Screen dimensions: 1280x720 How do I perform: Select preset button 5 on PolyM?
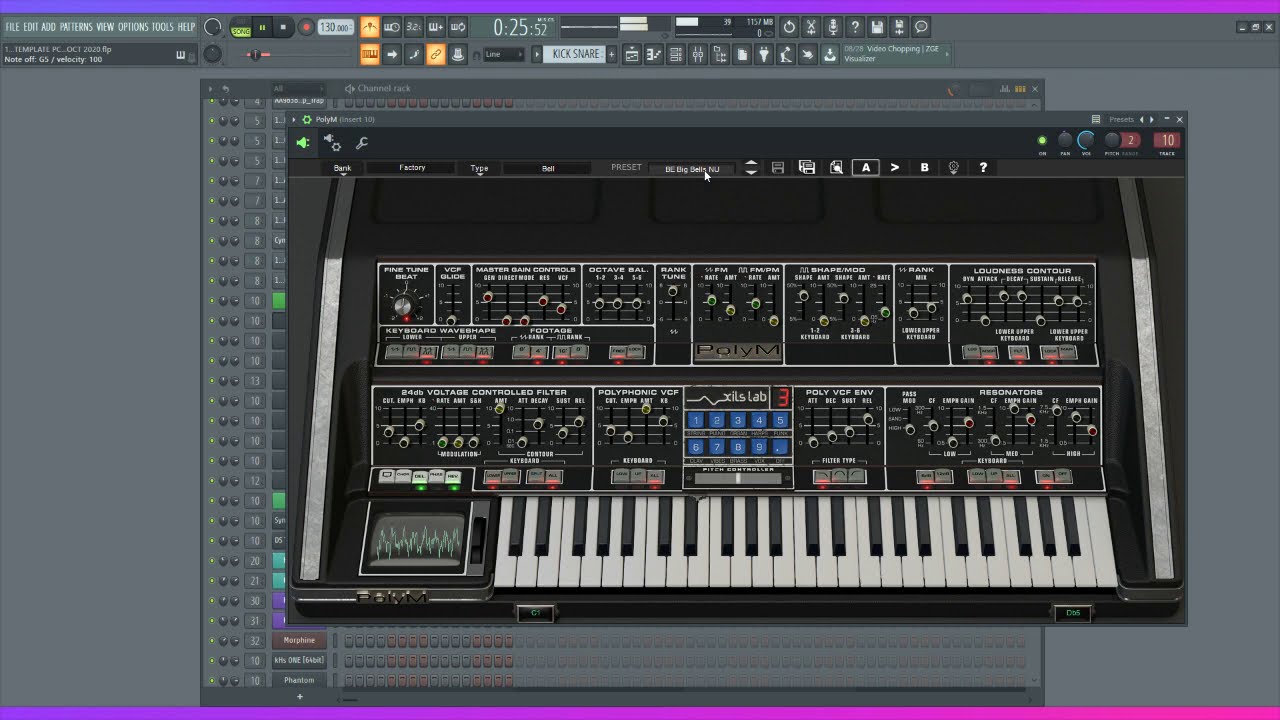click(780, 421)
